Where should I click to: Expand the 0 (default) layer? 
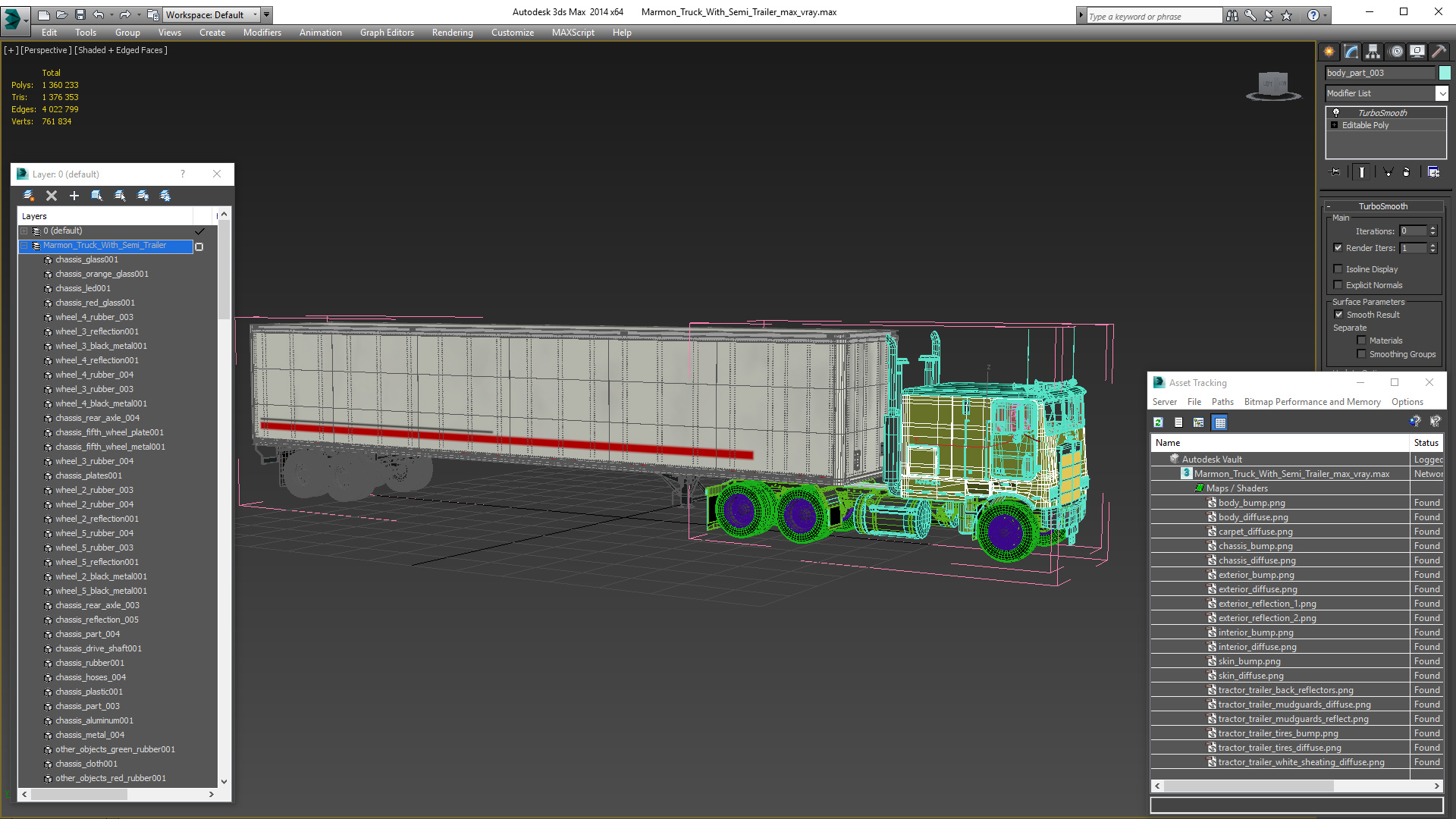point(24,231)
